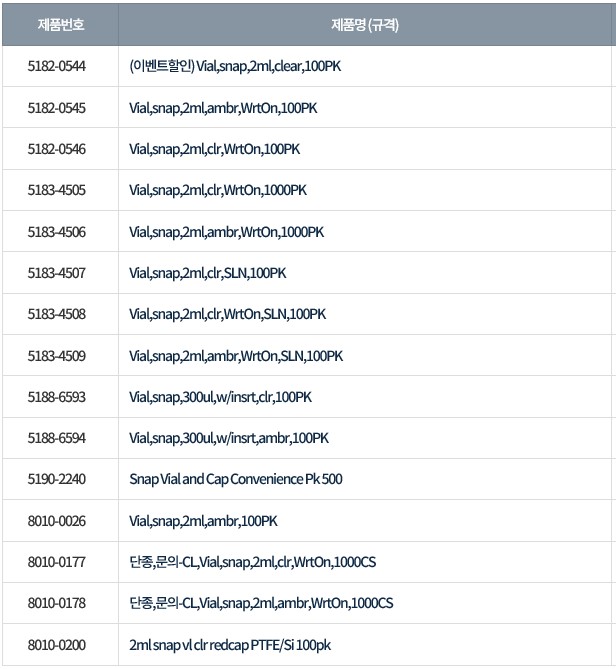This screenshot has width=616, height=669.
Task: Select product number 5190-2240
Action: [57, 479]
